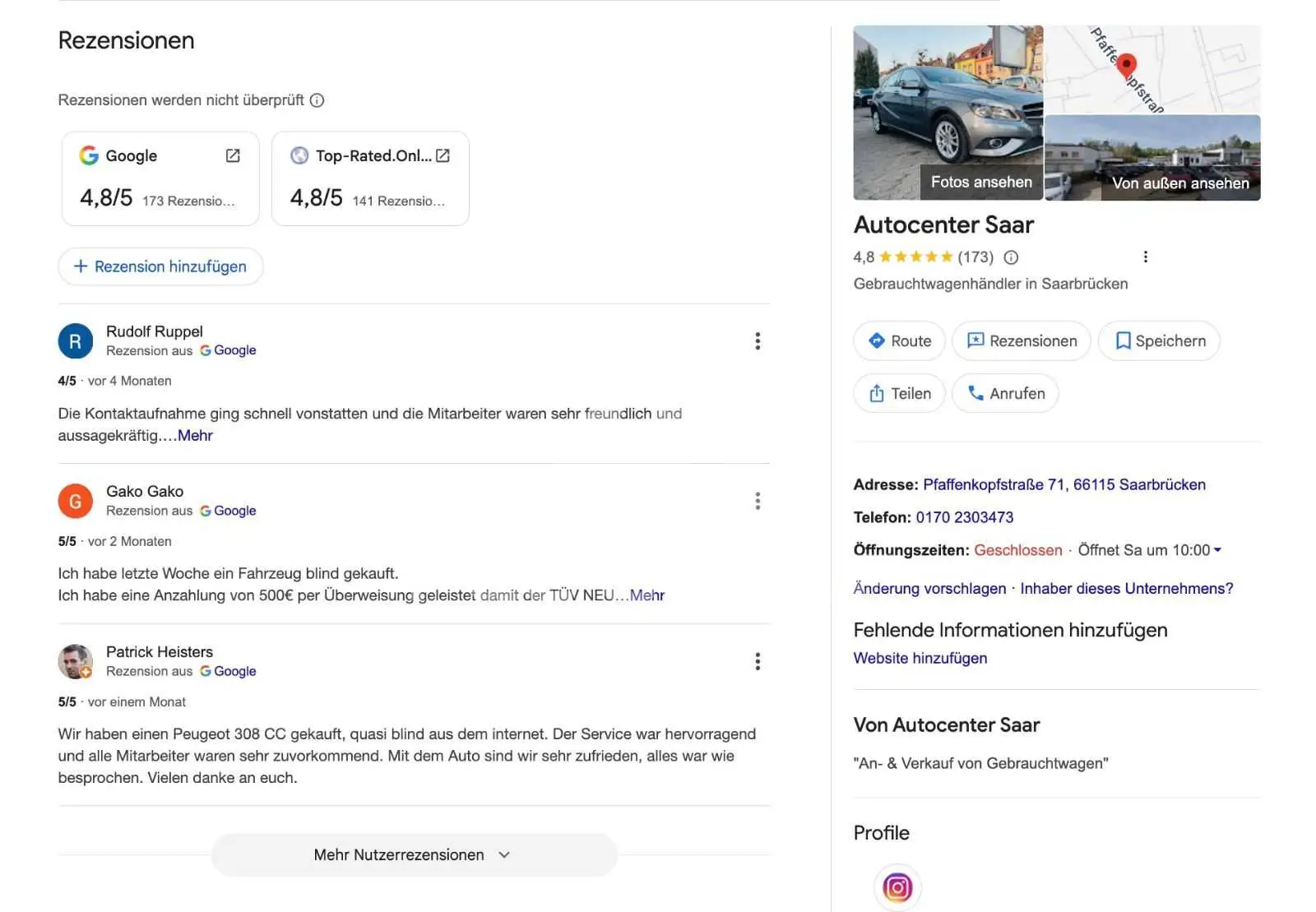
Task: Save place with Speichern button
Action: (x=1159, y=341)
